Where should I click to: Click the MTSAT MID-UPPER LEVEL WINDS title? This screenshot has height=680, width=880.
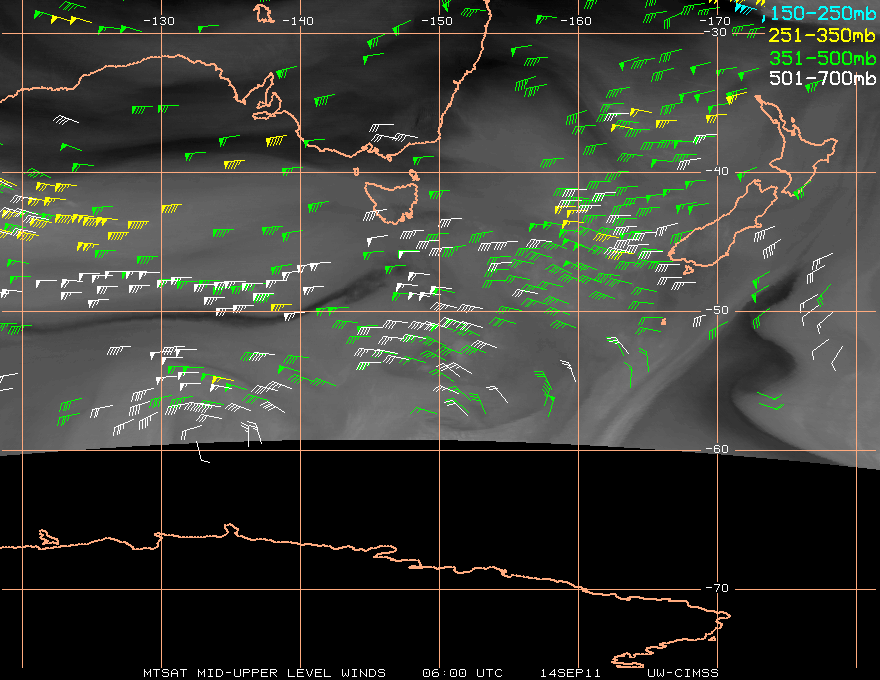[x=263, y=672]
